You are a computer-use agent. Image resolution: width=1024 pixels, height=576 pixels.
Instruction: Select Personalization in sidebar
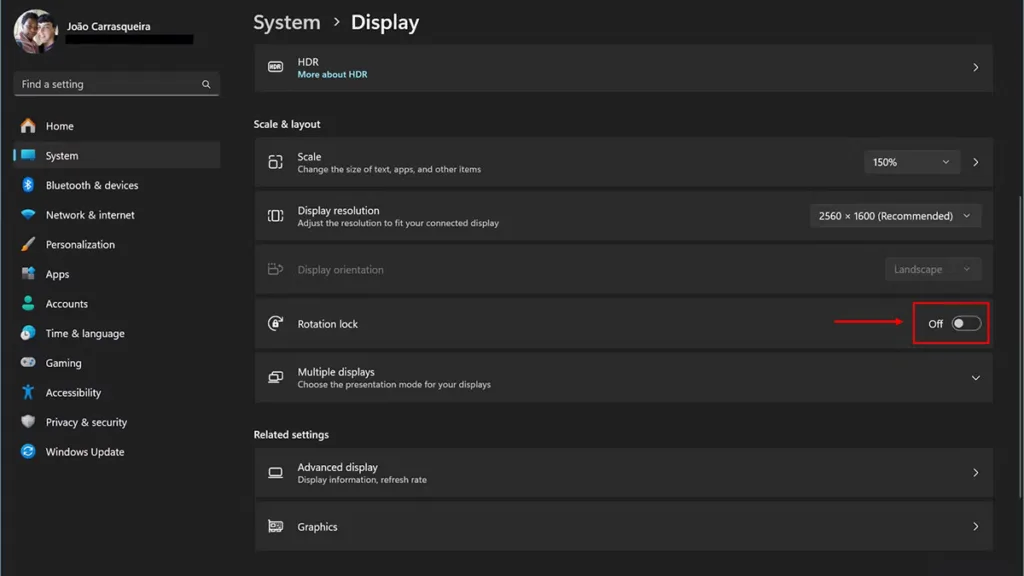click(x=117, y=244)
